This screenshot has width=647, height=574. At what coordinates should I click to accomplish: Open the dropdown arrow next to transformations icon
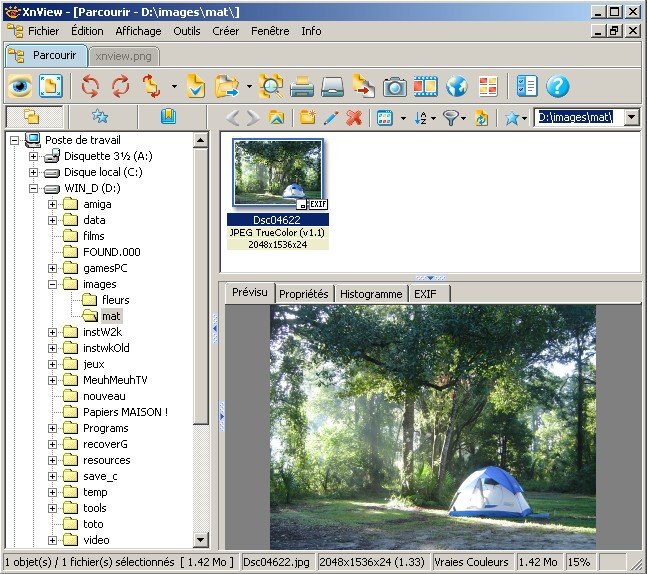(x=174, y=86)
